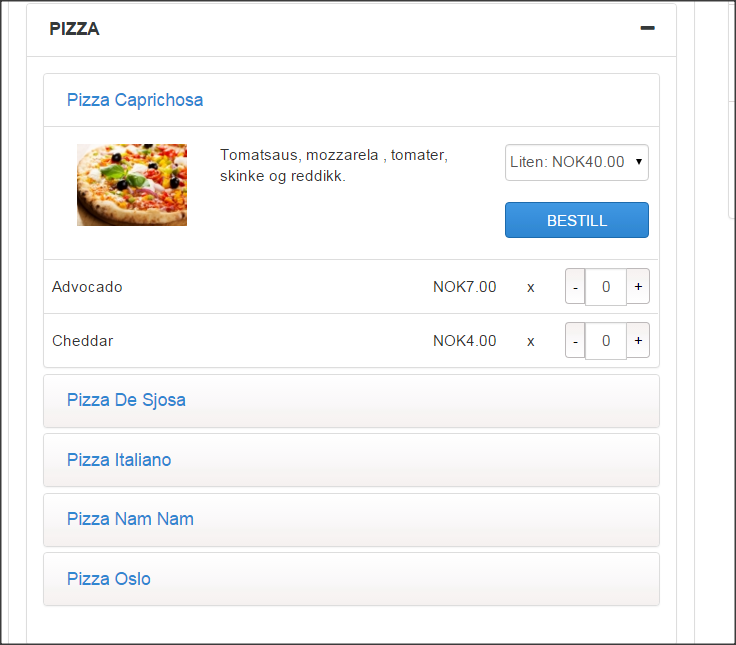Focus the Advocado quantity input field

(x=606, y=287)
